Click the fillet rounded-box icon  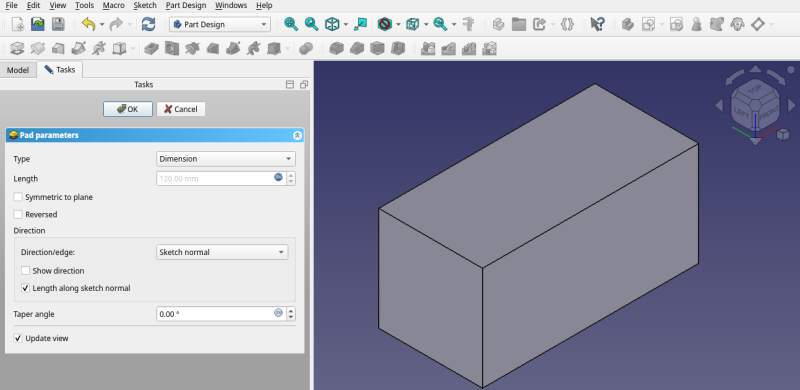(x=336, y=49)
